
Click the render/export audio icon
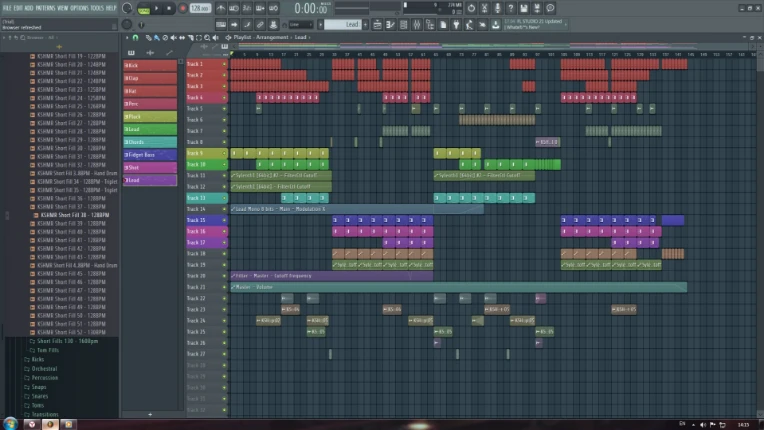[537, 8]
